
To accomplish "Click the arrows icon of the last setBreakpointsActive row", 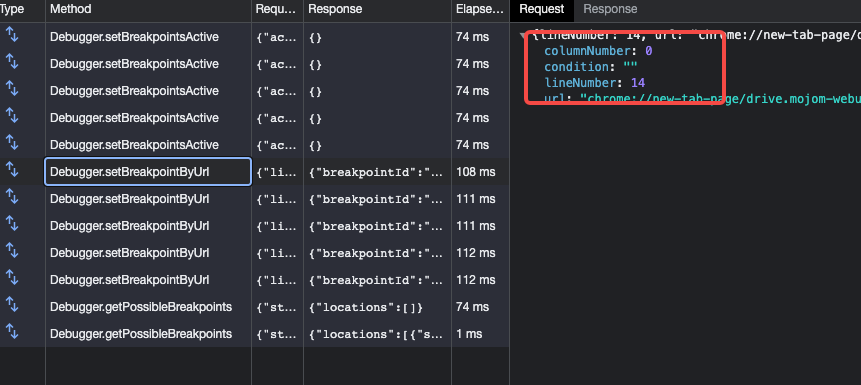I will click(x=12, y=143).
